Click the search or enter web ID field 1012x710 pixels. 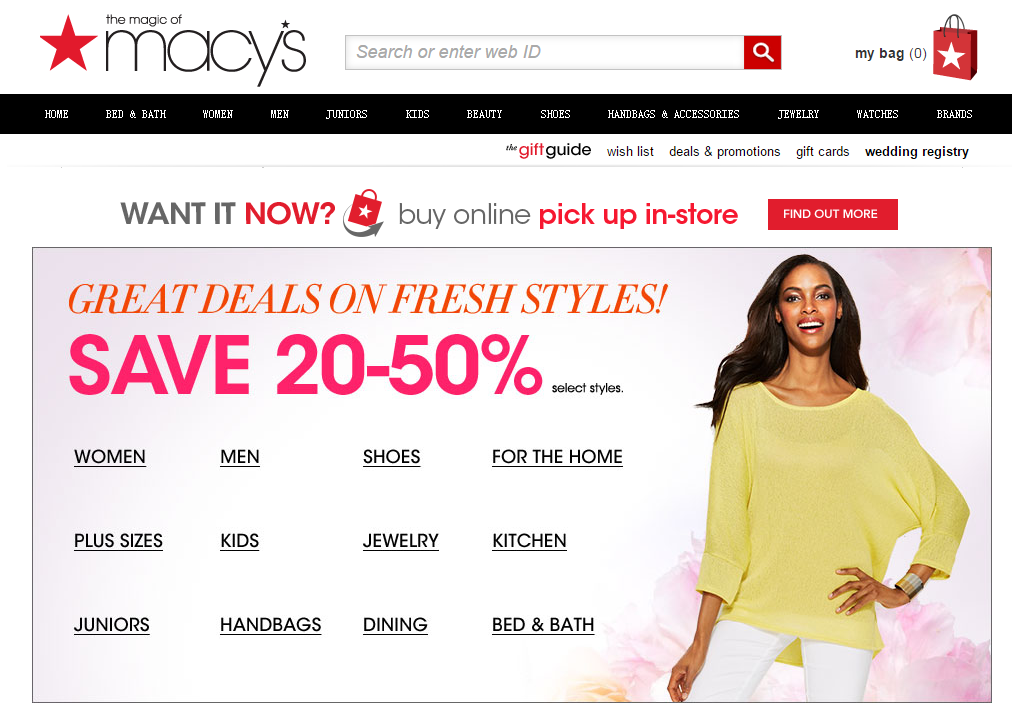(x=545, y=52)
